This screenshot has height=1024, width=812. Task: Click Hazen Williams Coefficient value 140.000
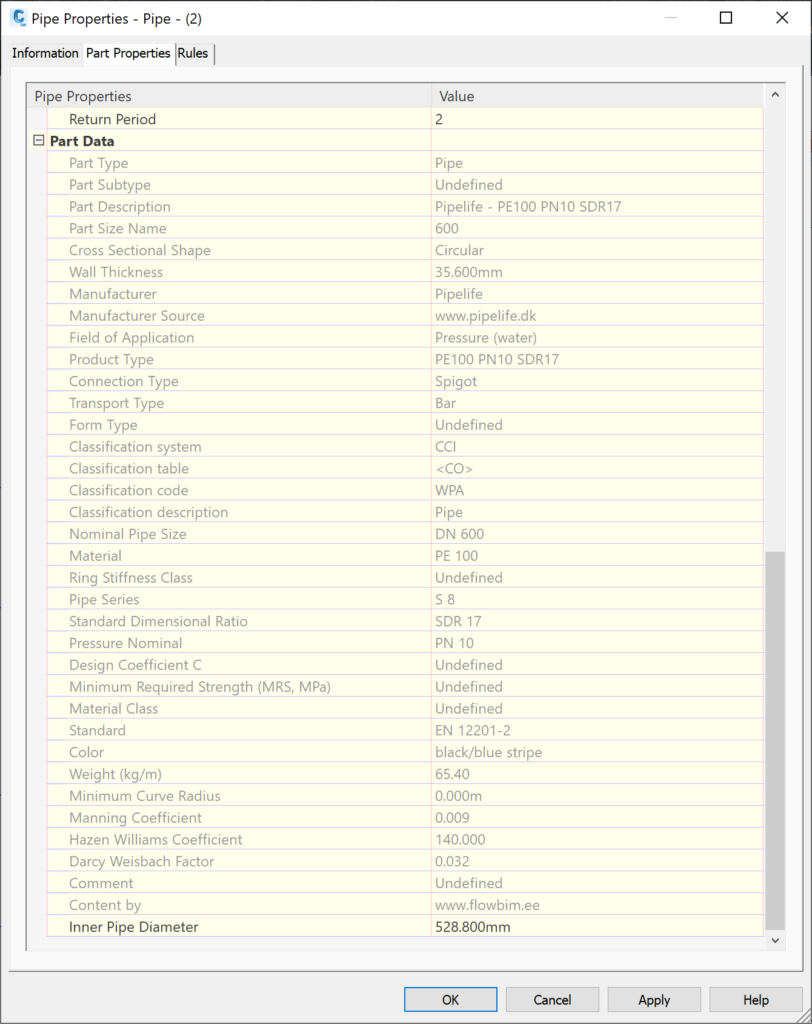tap(460, 839)
